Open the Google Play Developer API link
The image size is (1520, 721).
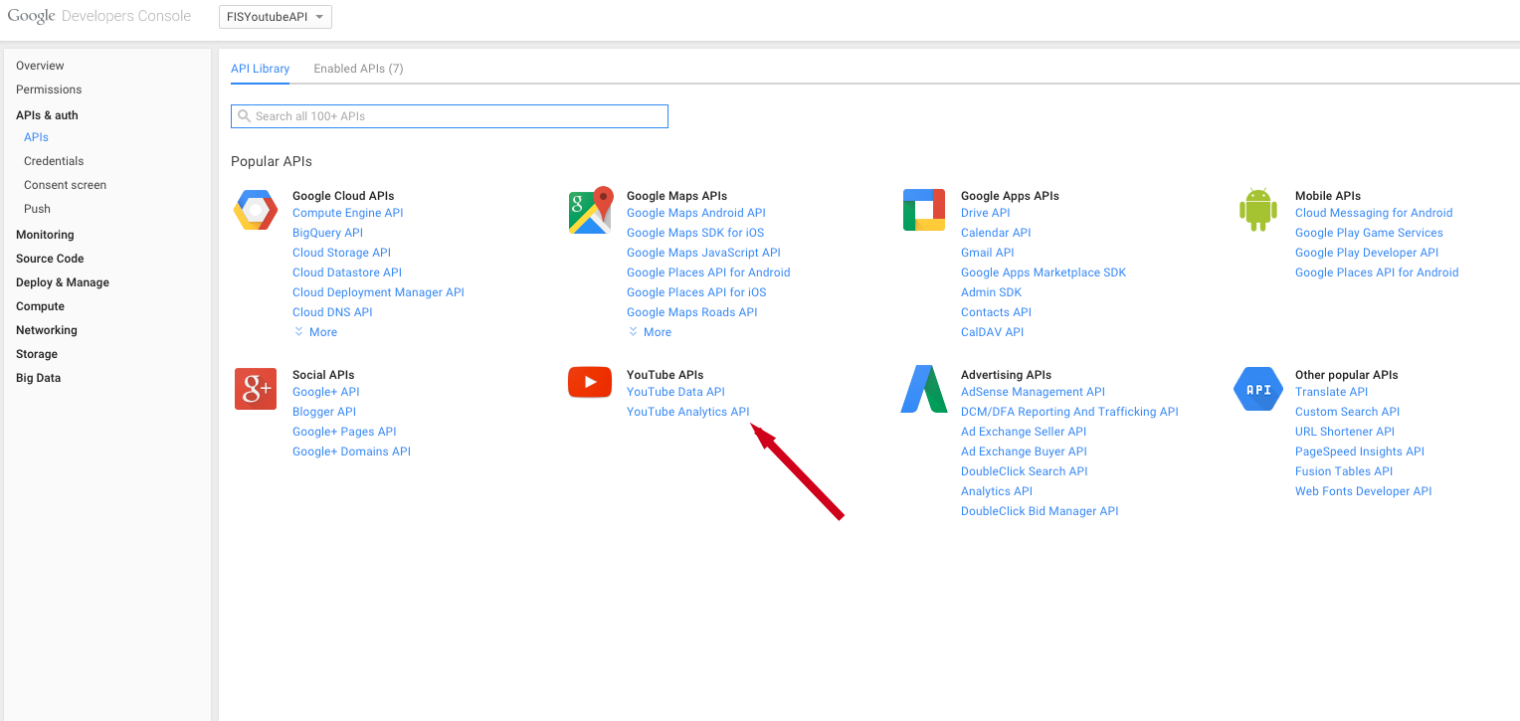[x=1367, y=253]
